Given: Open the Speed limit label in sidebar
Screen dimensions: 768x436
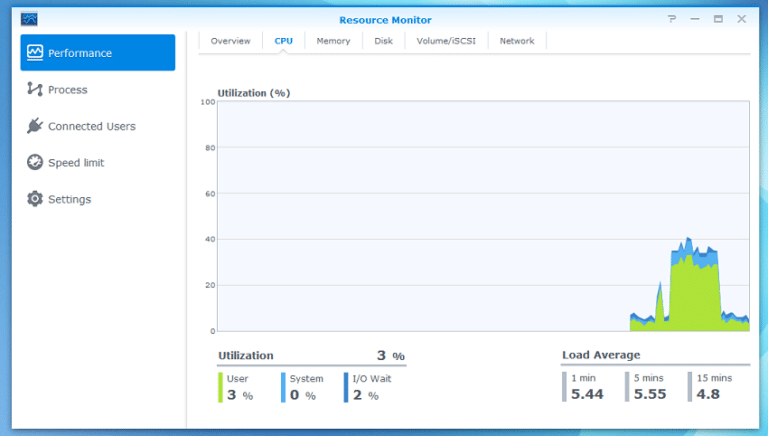Looking at the screenshot, I should coord(76,163).
